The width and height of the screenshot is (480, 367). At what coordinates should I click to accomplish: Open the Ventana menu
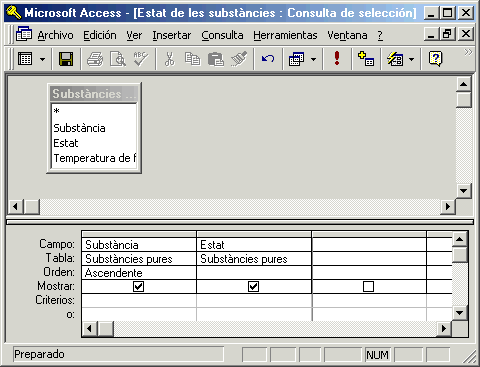point(347,35)
